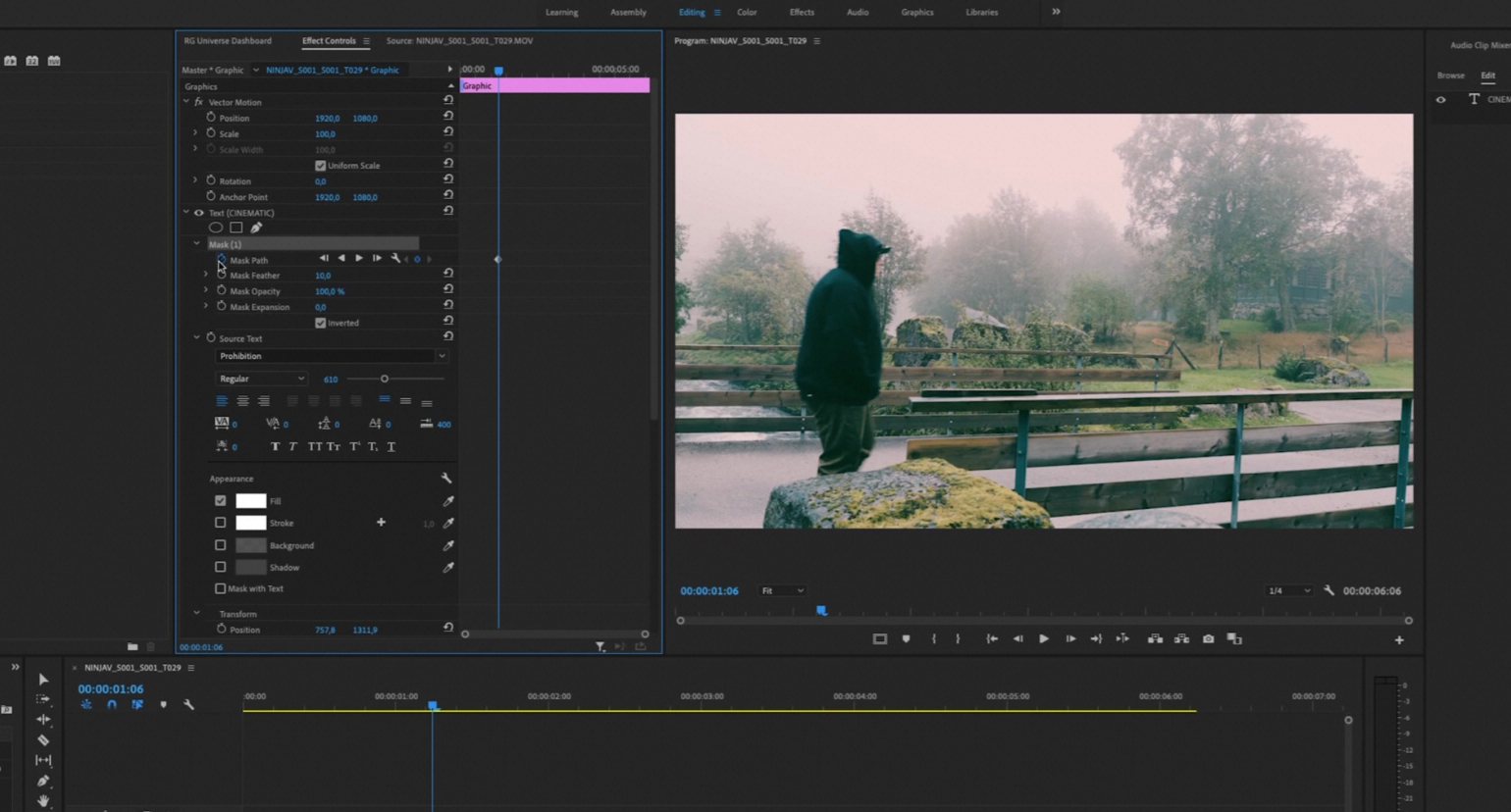The image size is (1511, 812).
Task: Open the Fit zoom level dropdown
Action: (x=782, y=590)
